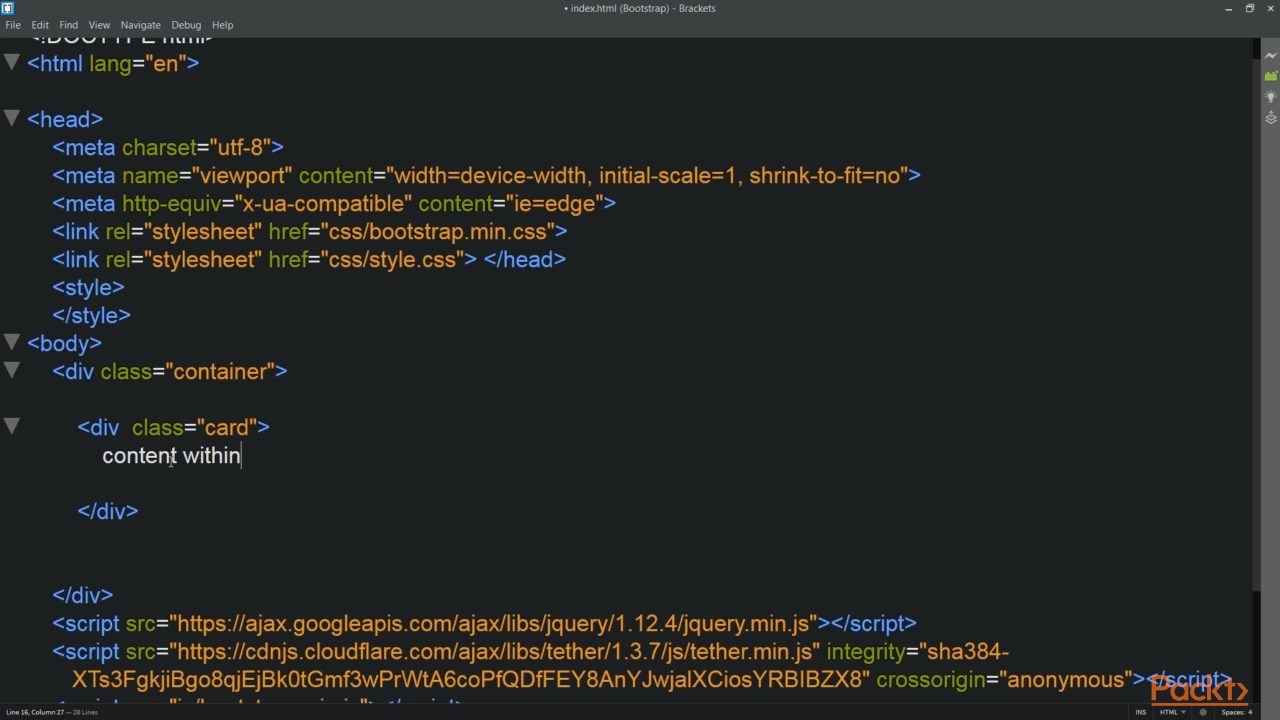Click the "css/bootstrap.min.css" href value
This screenshot has height=720, width=1280.
point(437,231)
